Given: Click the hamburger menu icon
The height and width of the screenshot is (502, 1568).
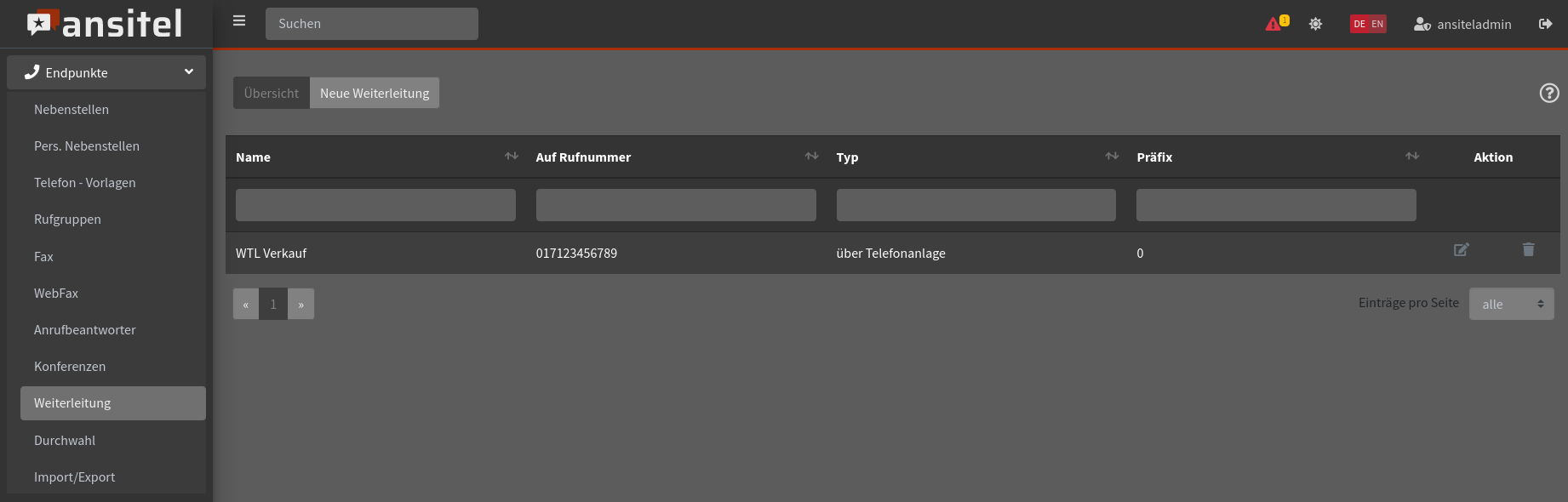Looking at the screenshot, I should 239,21.
